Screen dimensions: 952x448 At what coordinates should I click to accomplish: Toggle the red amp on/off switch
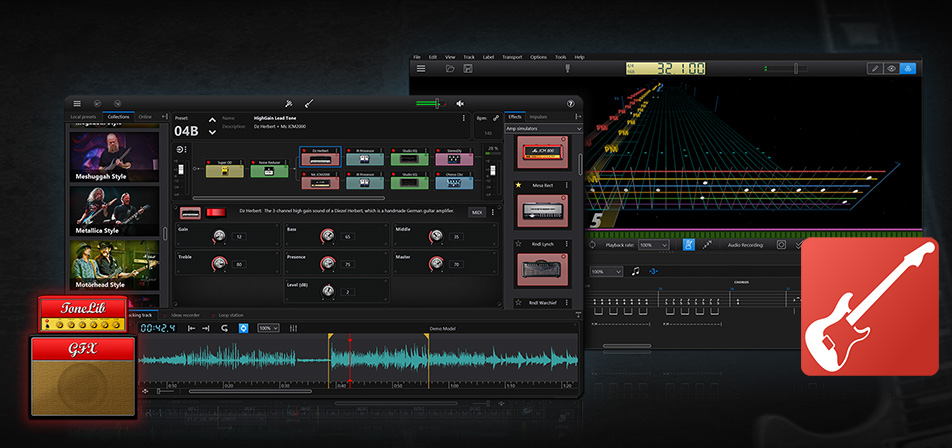[215, 212]
